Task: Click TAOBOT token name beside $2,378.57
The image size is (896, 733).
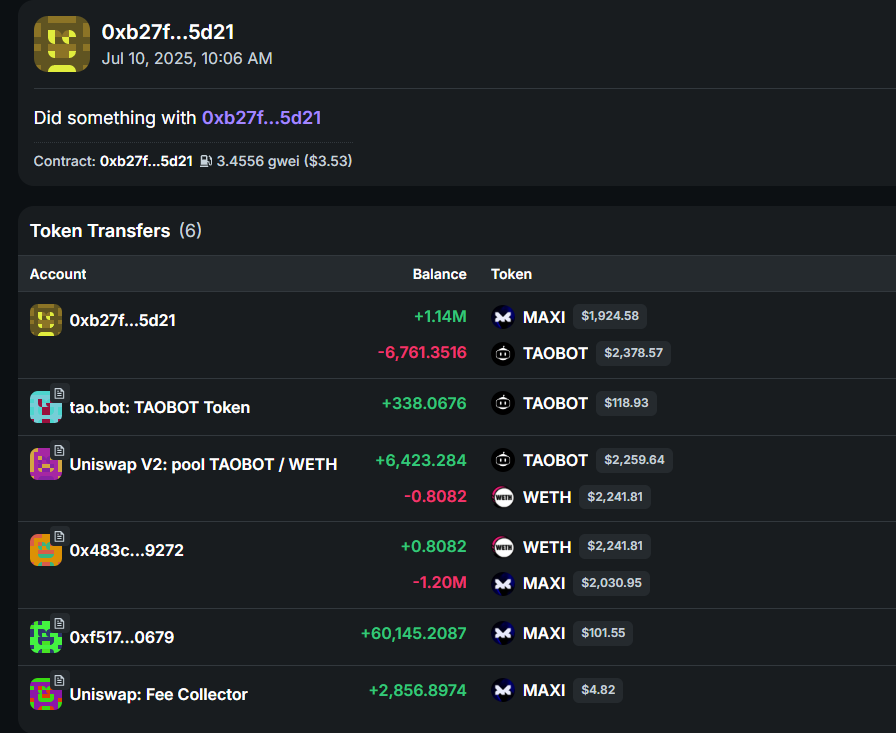Action: pyautogui.click(x=555, y=354)
